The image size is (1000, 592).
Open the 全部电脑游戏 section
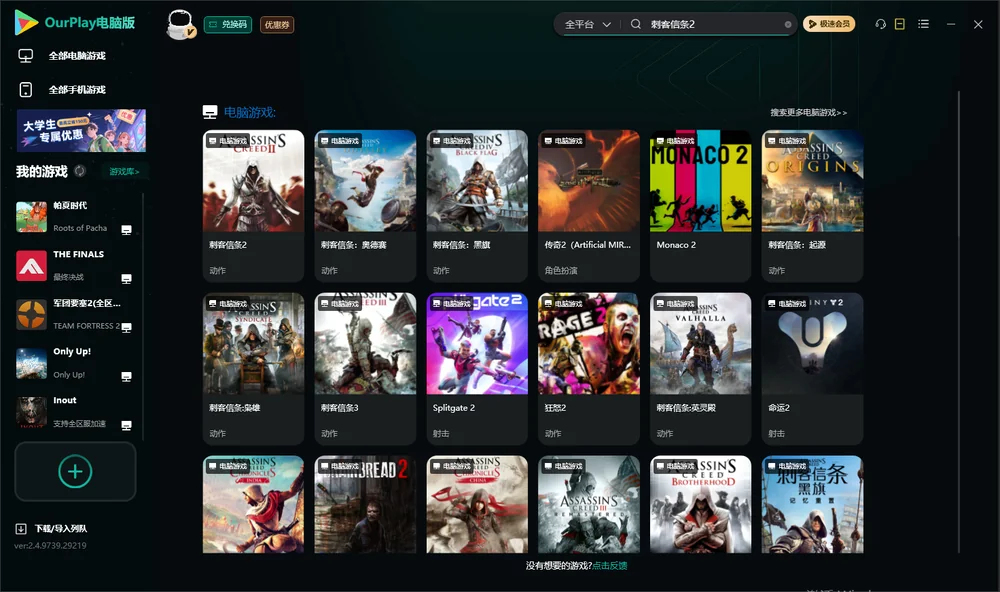coord(62,56)
